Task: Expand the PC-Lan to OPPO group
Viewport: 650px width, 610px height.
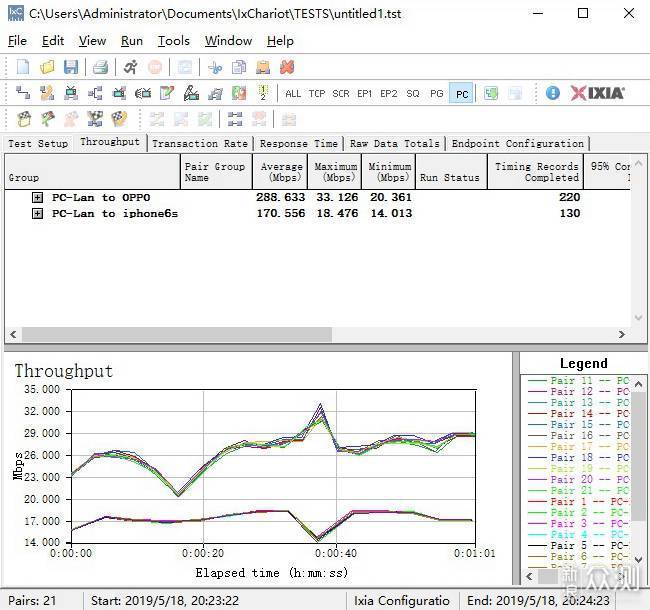Action: pyautogui.click(x=37, y=197)
